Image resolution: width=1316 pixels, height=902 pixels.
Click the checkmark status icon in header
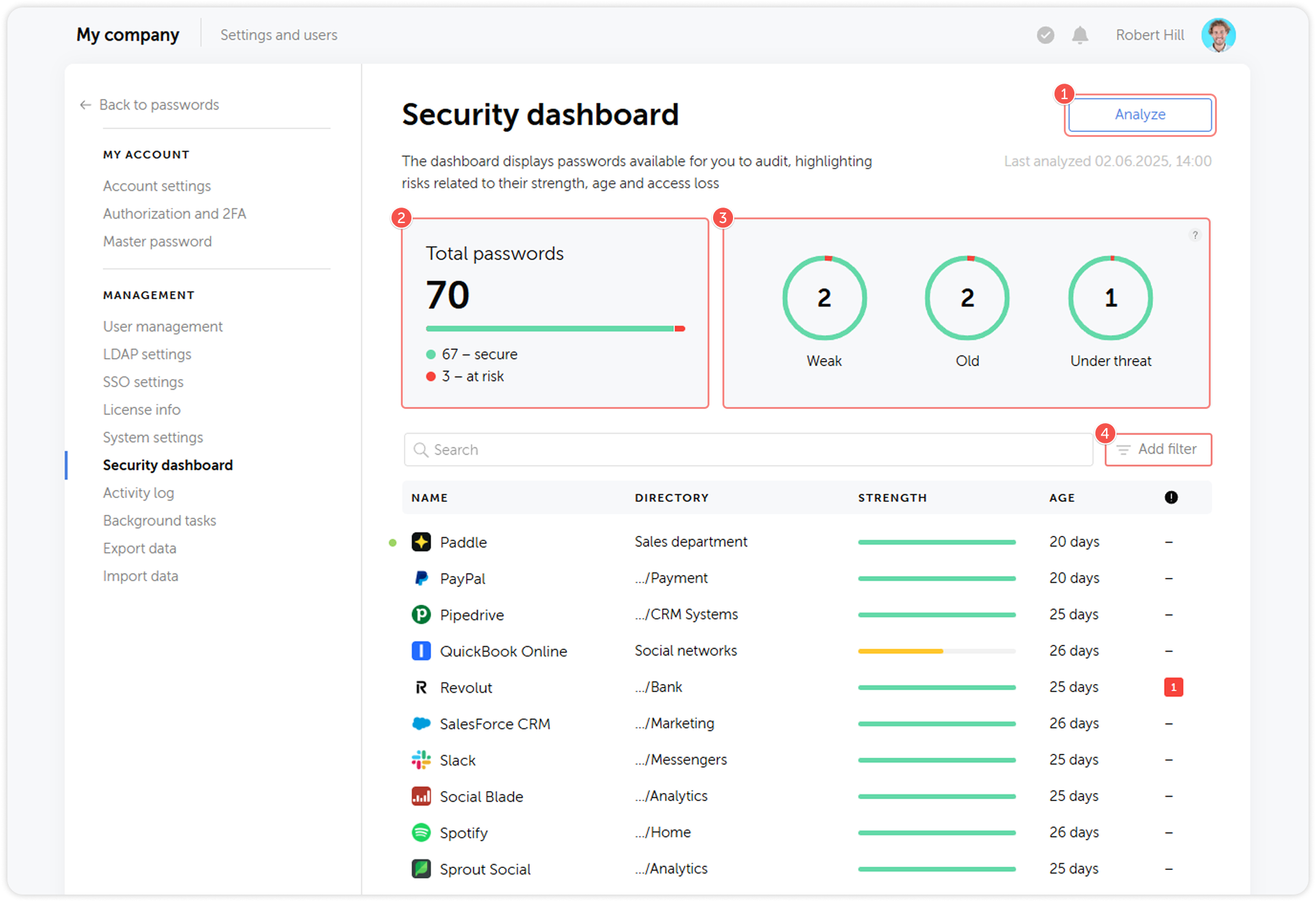[1045, 35]
